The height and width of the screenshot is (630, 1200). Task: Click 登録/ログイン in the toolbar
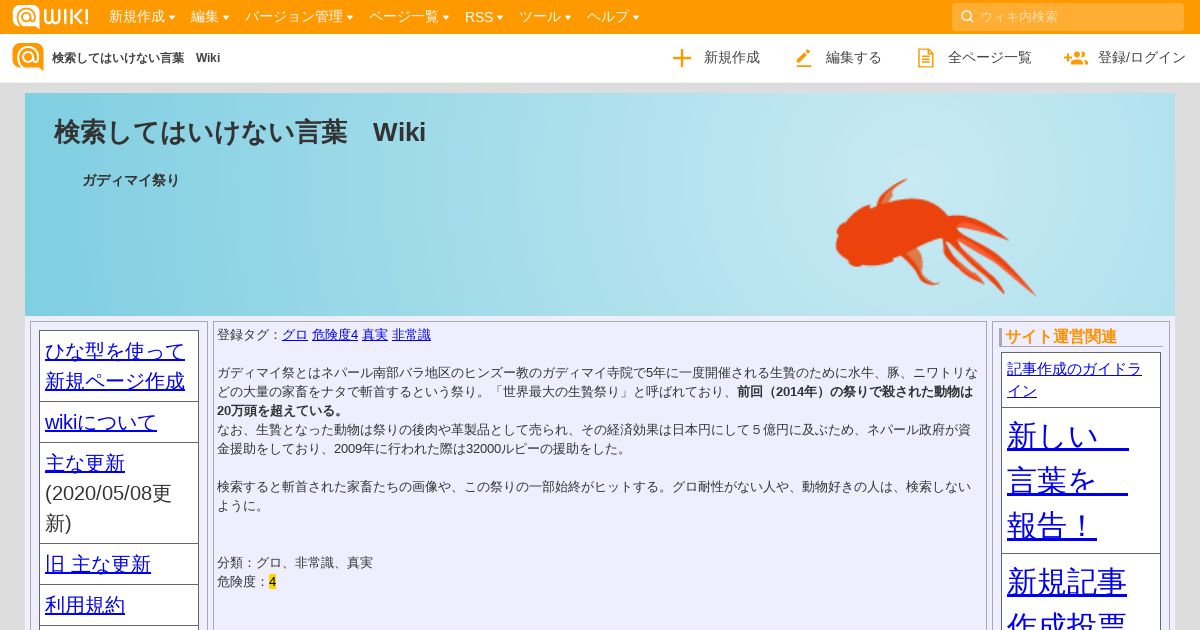(x=1125, y=58)
